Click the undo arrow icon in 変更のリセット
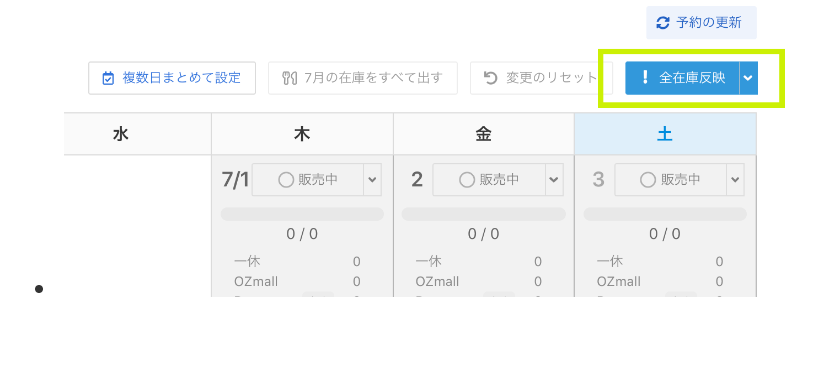Image resolution: width=818 pixels, height=369 pixels. click(x=490, y=78)
